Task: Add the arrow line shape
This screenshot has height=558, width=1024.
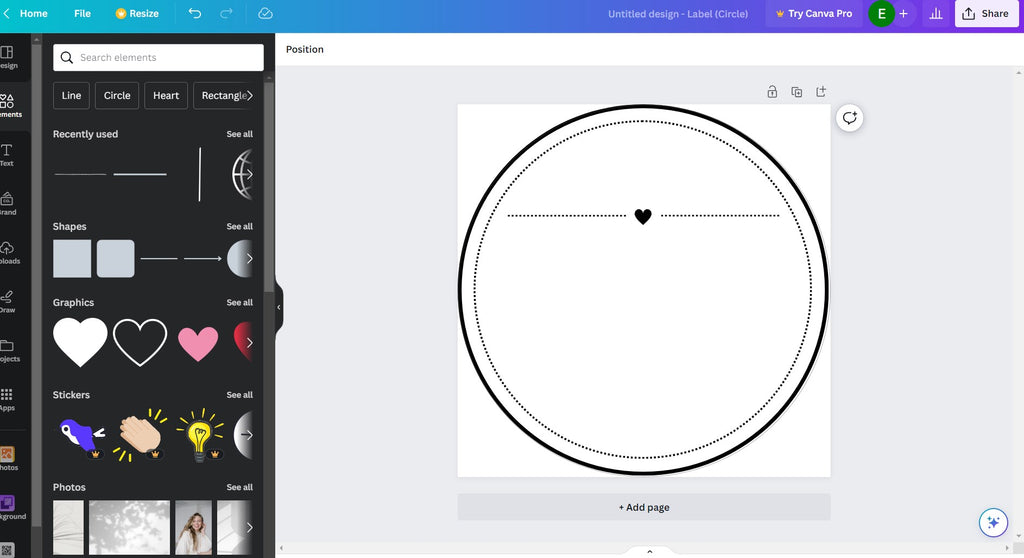Action: [x=202, y=259]
